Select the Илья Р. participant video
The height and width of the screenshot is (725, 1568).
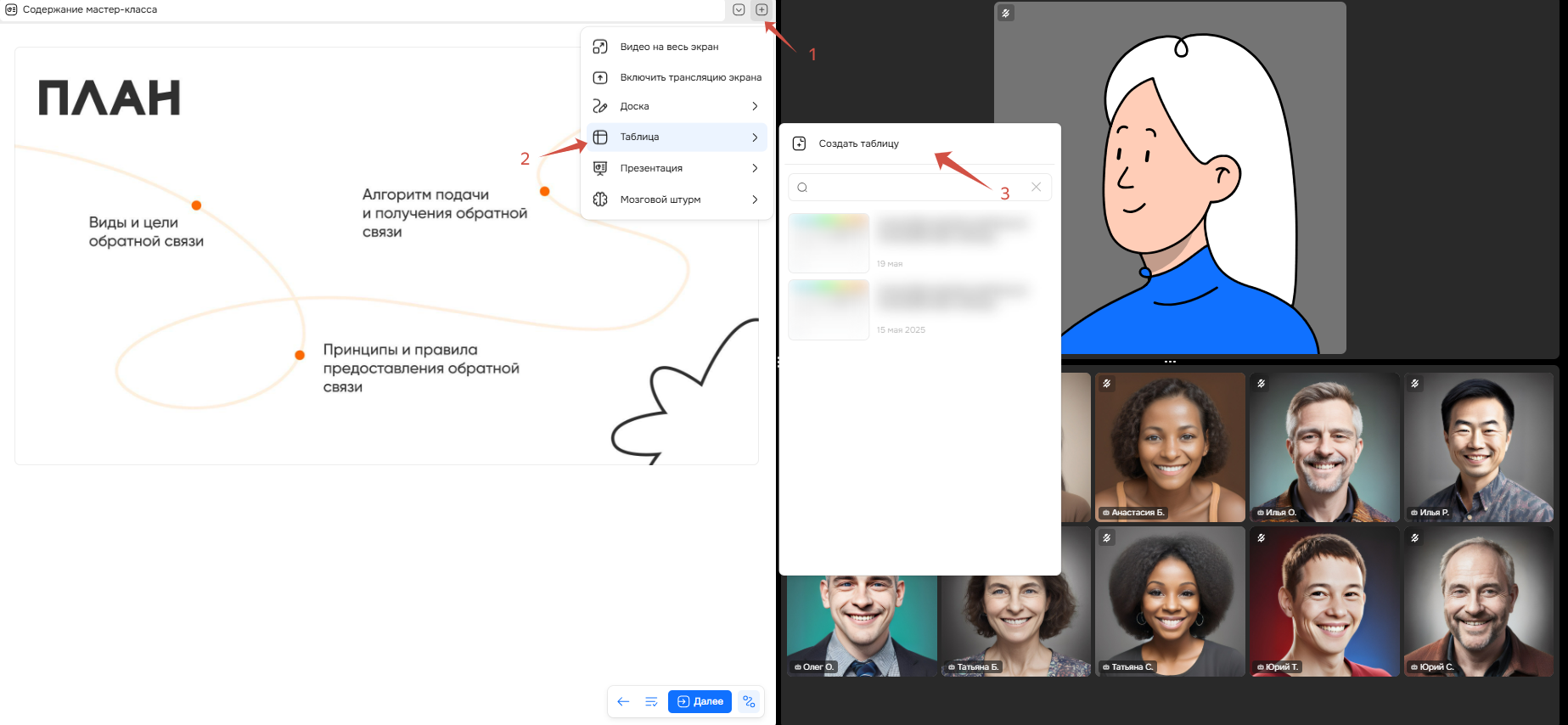1479,447
